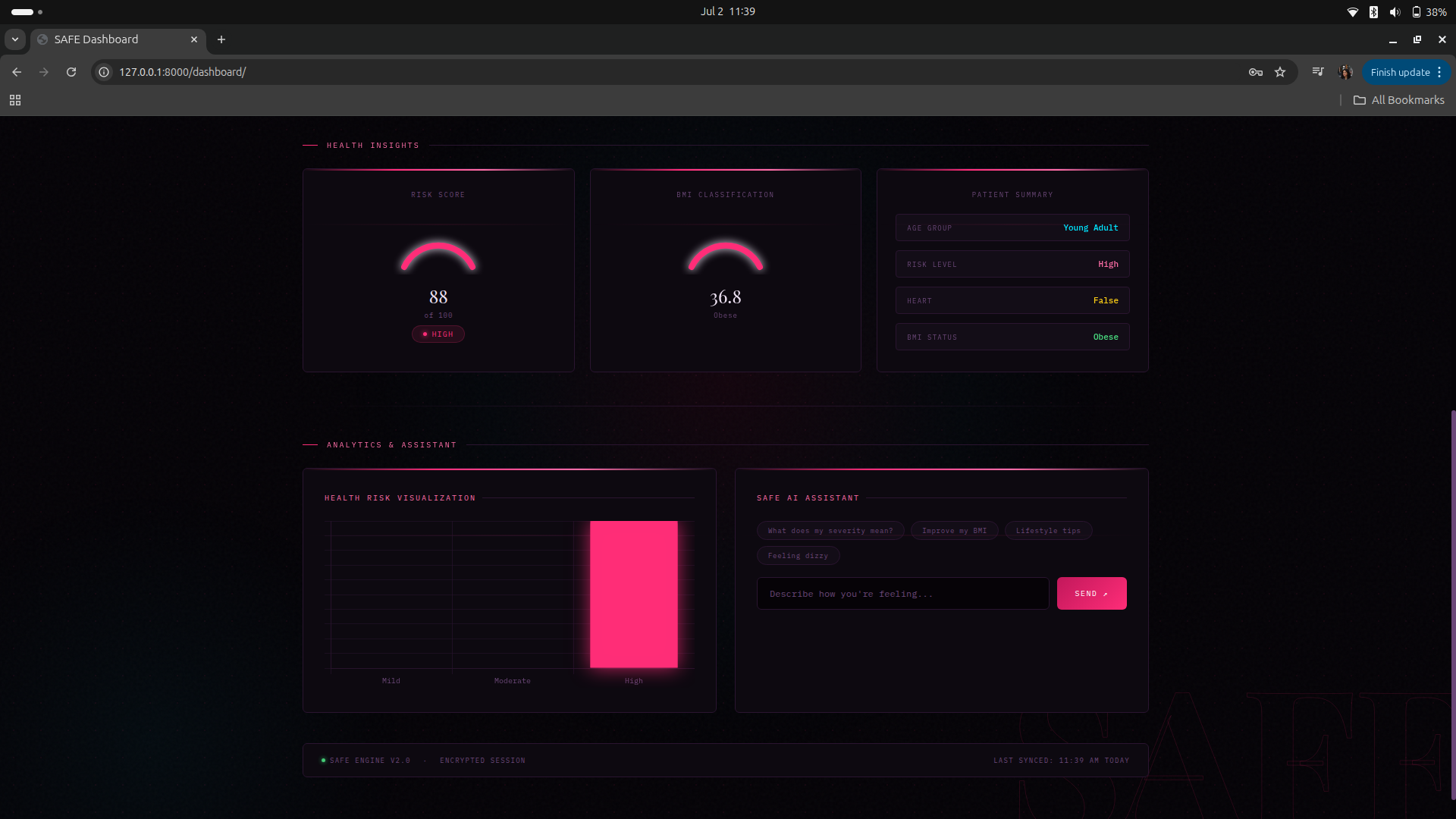This screenshot has height=819, width=1456.
Task: Click the HIGH risk badge
Action: (438, 334)
